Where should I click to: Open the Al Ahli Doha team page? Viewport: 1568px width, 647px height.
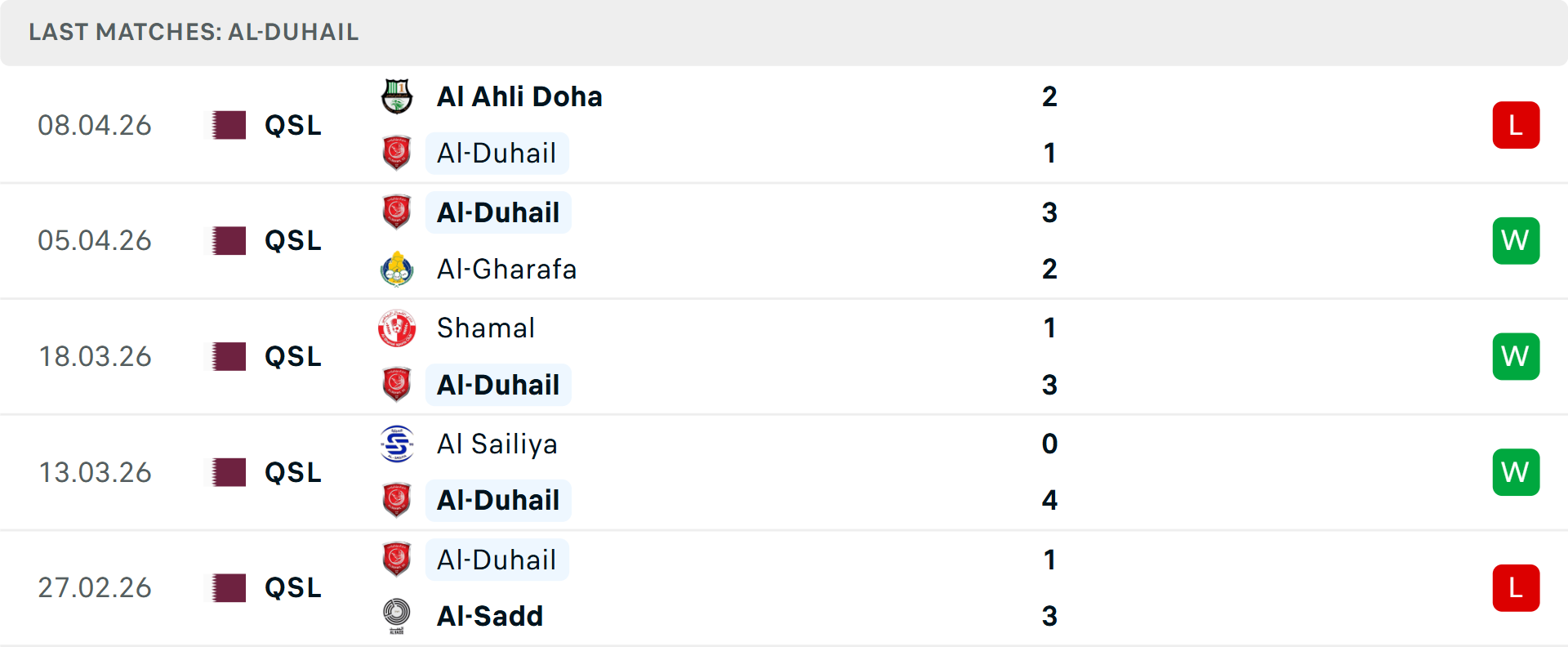point(519,96)
